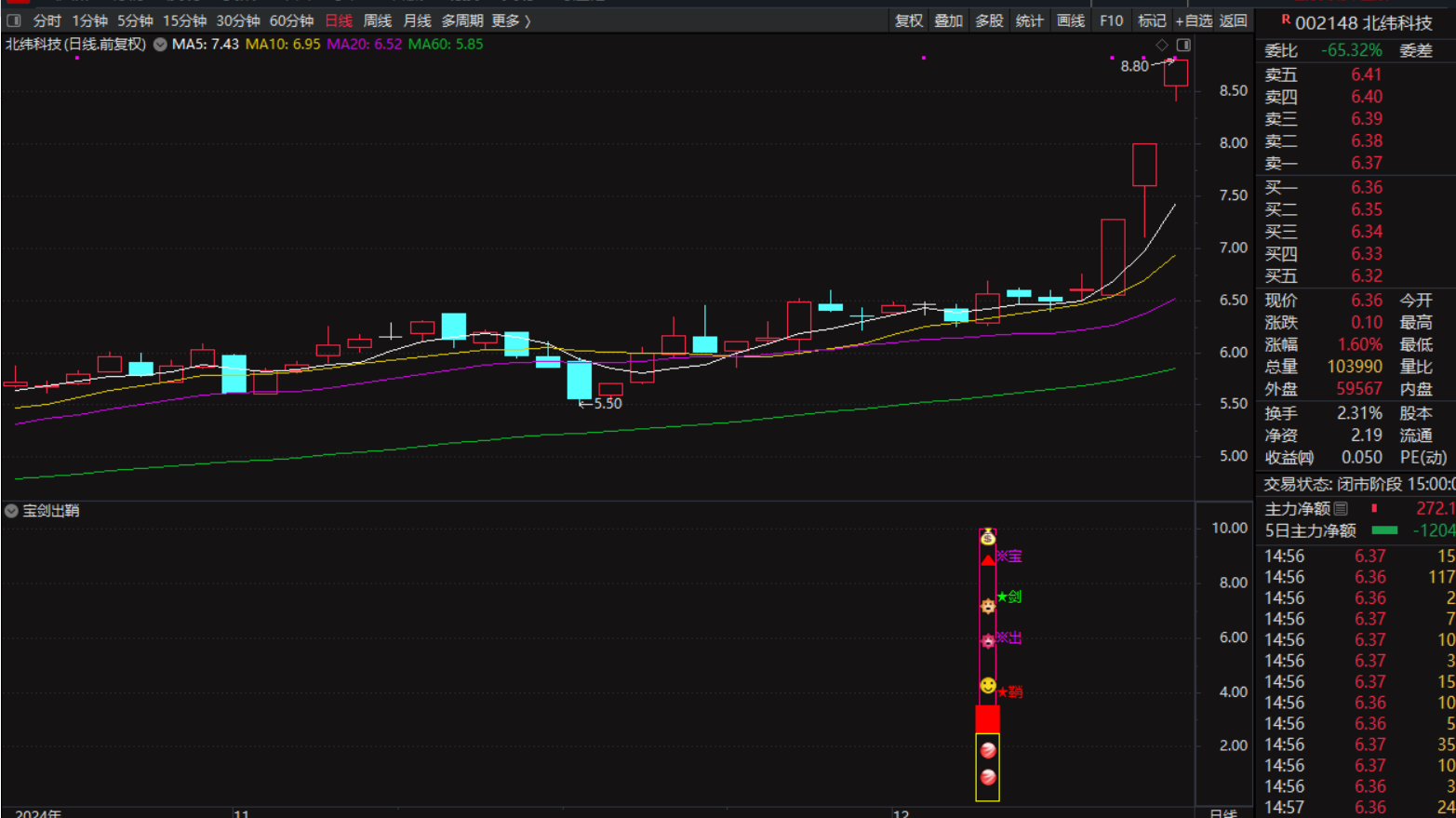Screen dimensions: 1456x818
Task: Open the 画线 drawing tools
Action: point(1070,20)
